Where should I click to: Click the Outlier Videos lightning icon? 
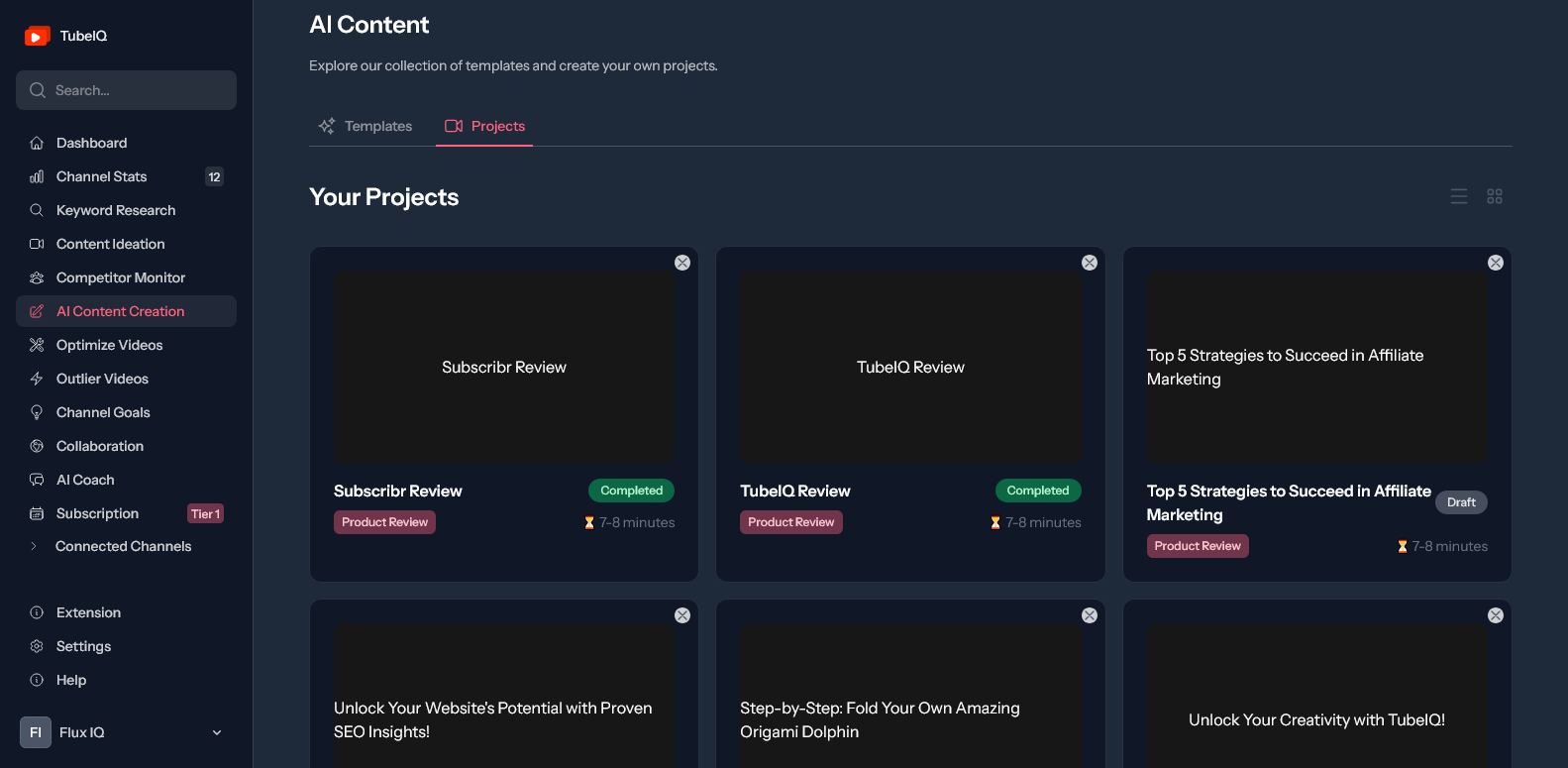pos(37,379)
